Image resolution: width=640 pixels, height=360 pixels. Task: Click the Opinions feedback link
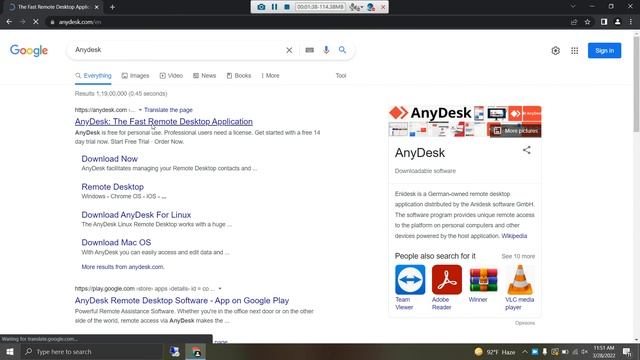coord(525,323)
